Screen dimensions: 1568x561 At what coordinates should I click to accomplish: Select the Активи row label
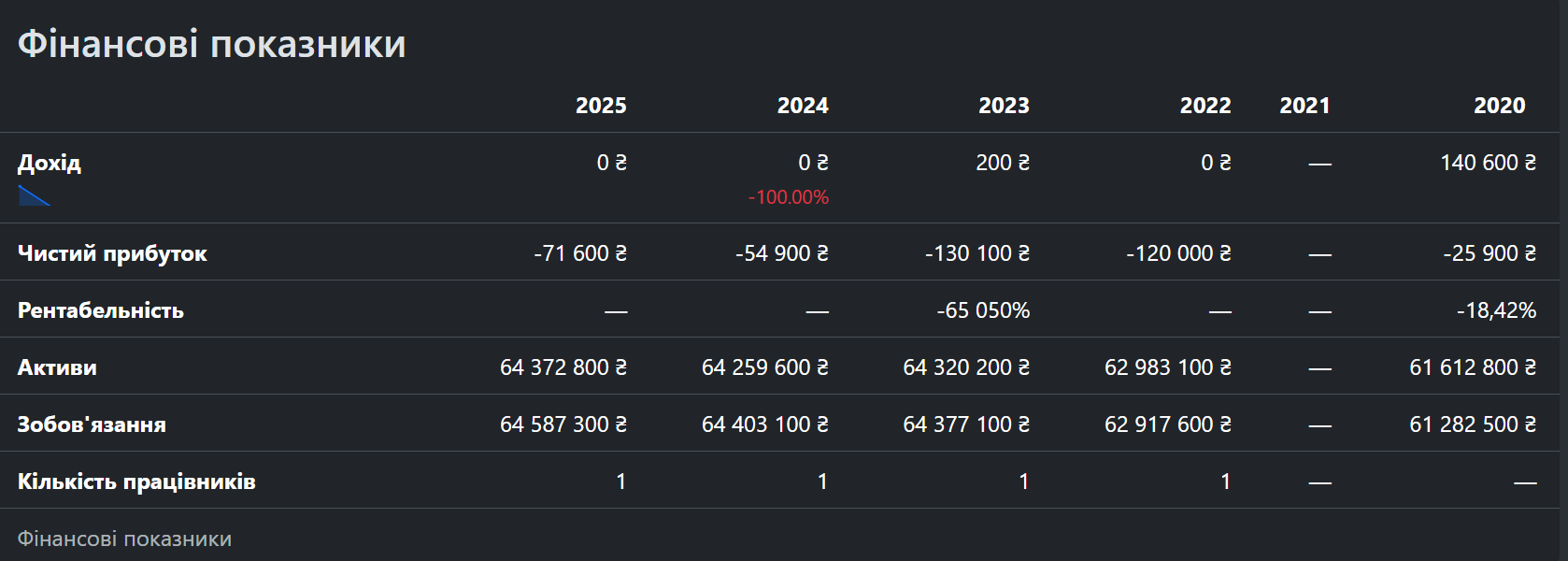click(57, 367)
